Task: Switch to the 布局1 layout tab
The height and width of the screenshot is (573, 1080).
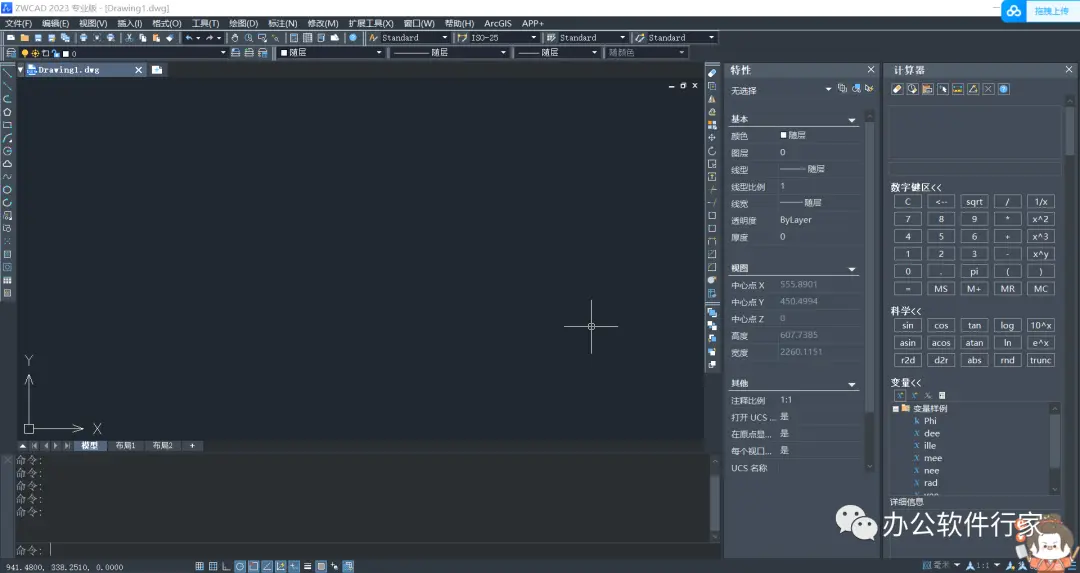Action: point(125,446)
